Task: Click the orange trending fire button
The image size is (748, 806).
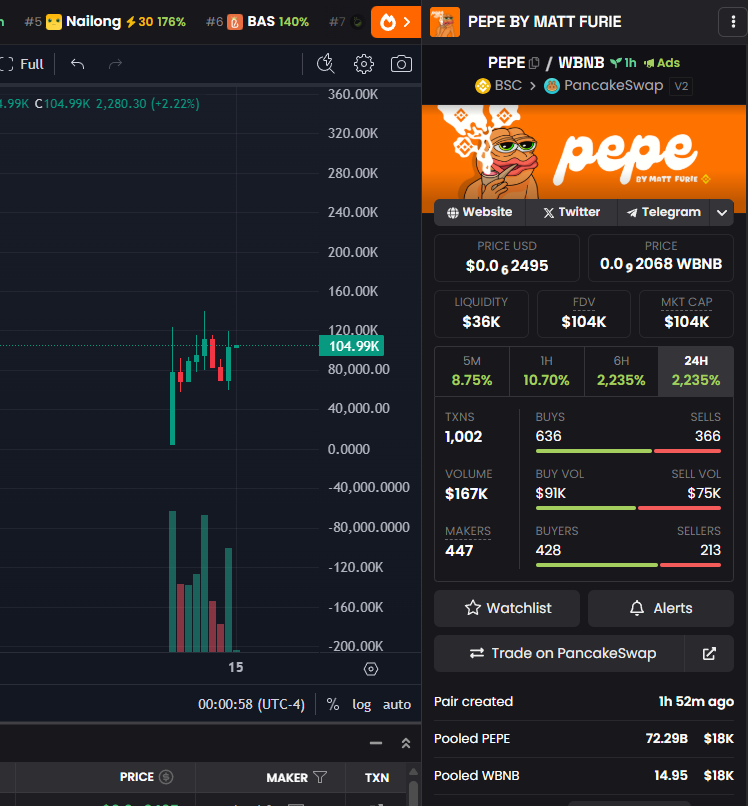Action: (x=395, y=22)
